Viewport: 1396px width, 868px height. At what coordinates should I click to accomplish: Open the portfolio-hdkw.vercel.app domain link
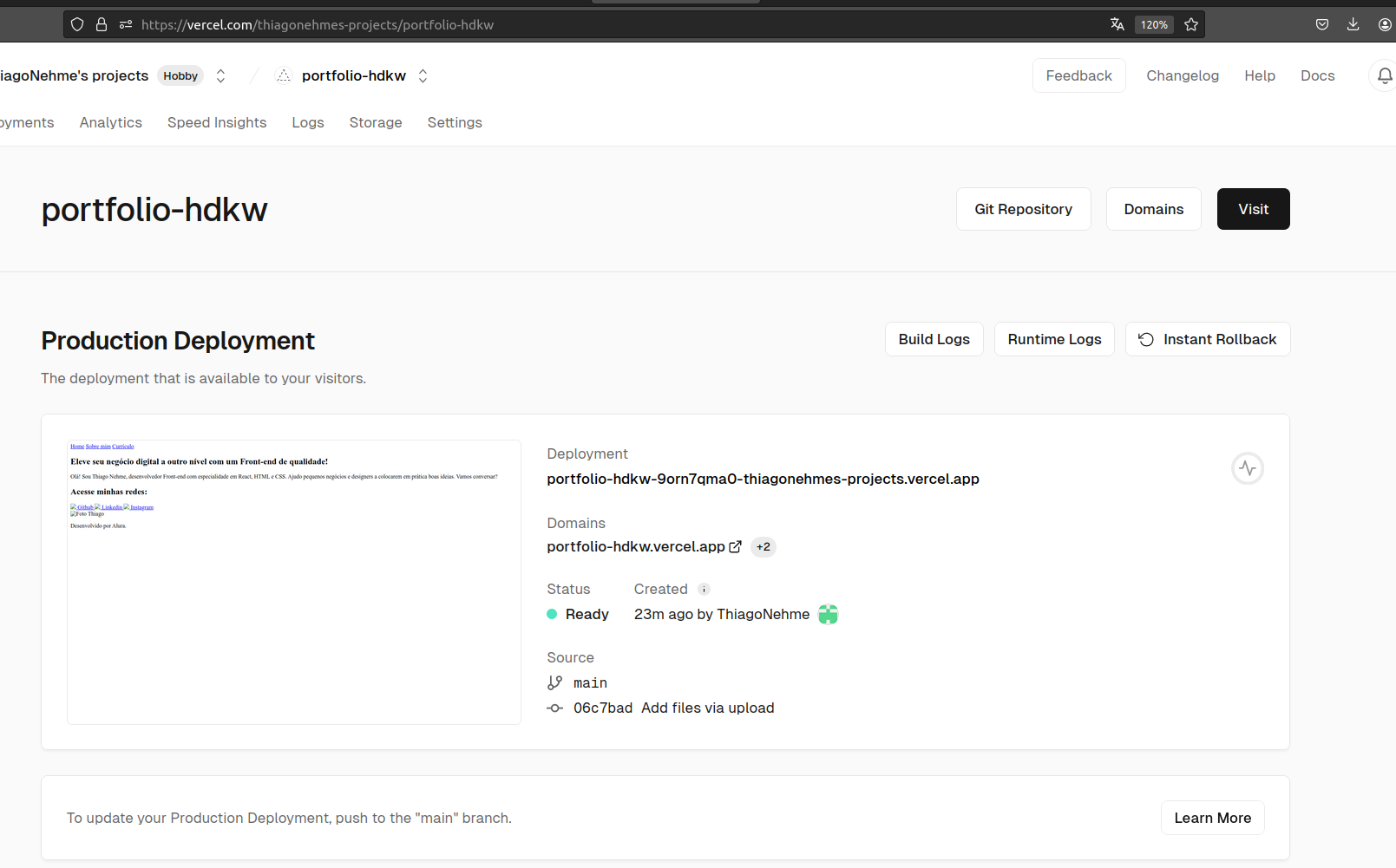[x=636, y=546]
